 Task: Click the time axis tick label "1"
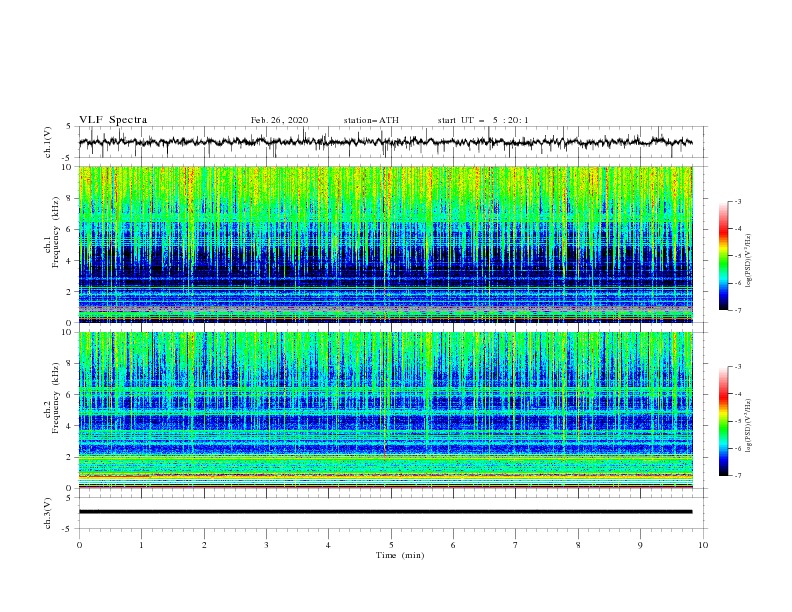pyautogui.click(x=141, y=545)
